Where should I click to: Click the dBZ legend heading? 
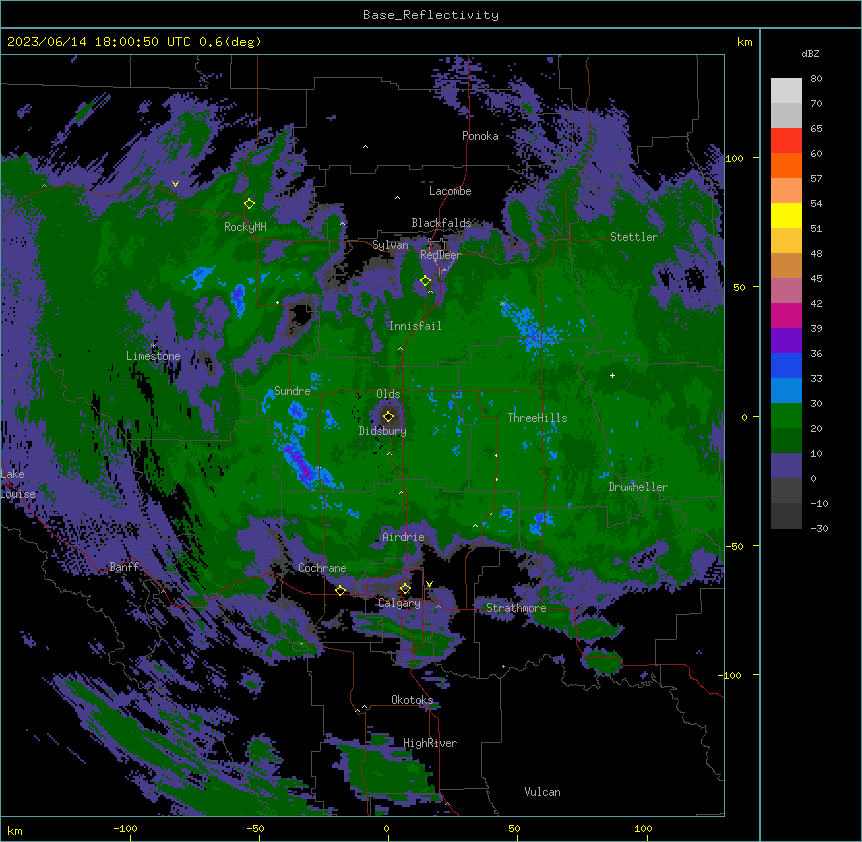click(810, 54)
